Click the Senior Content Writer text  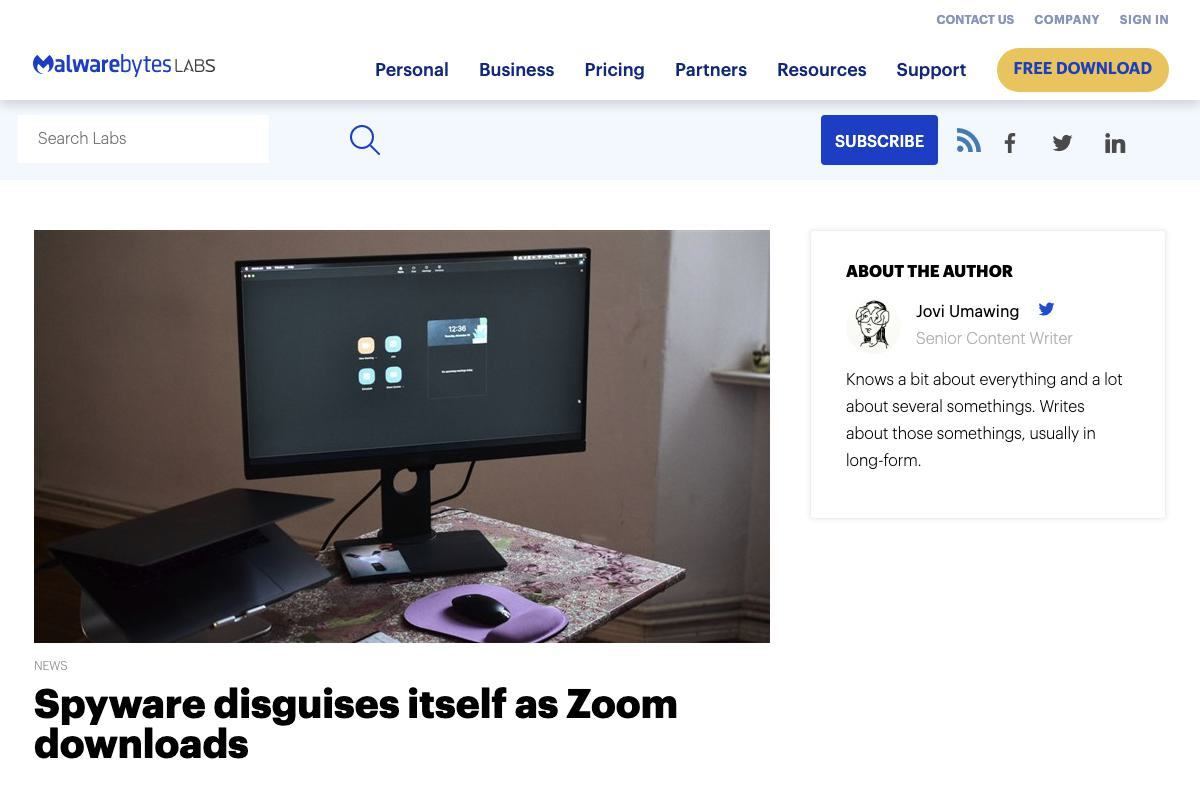[x=994, y=338]
